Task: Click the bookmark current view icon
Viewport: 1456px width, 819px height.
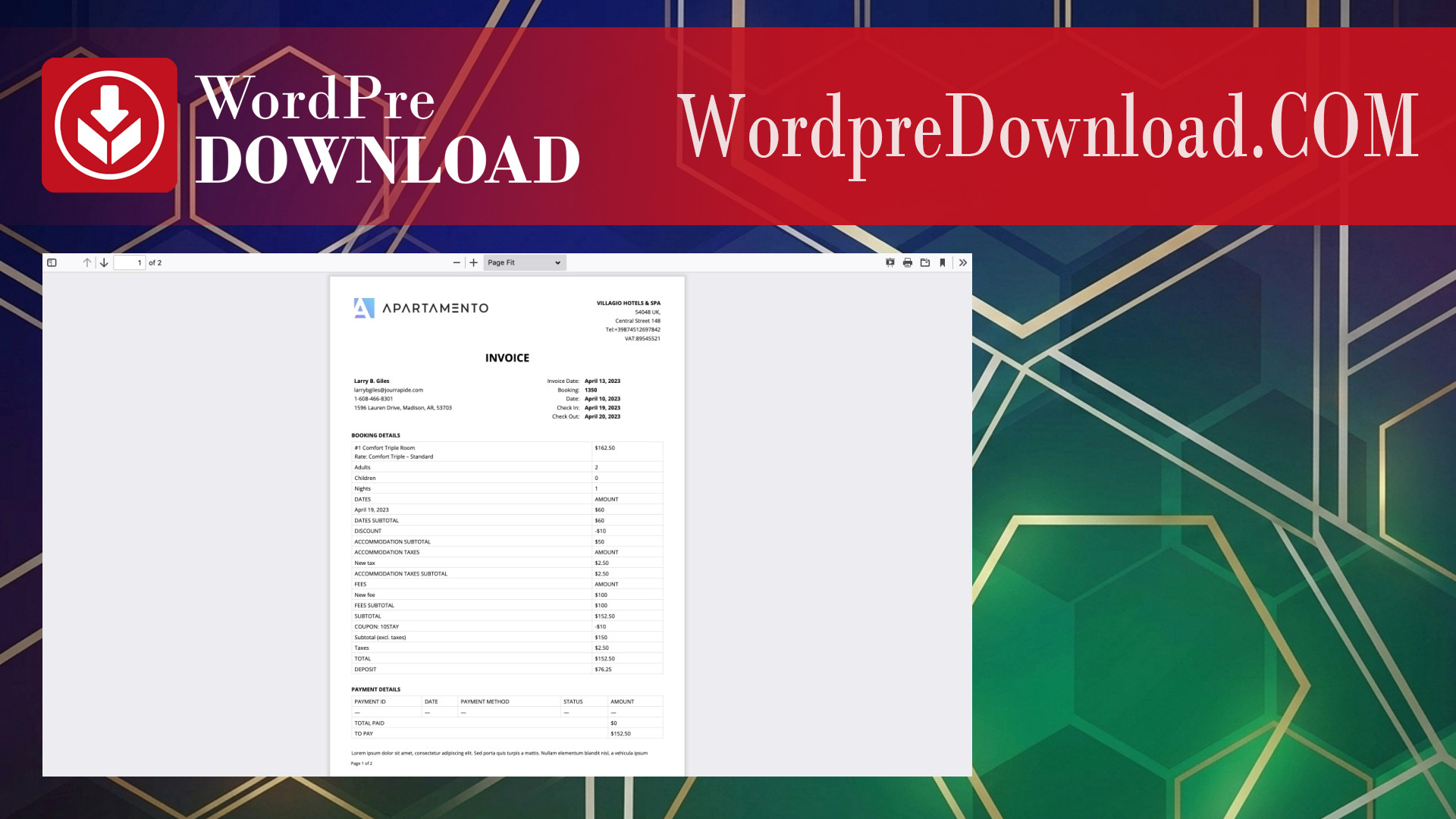Action: tap(943, 262)
